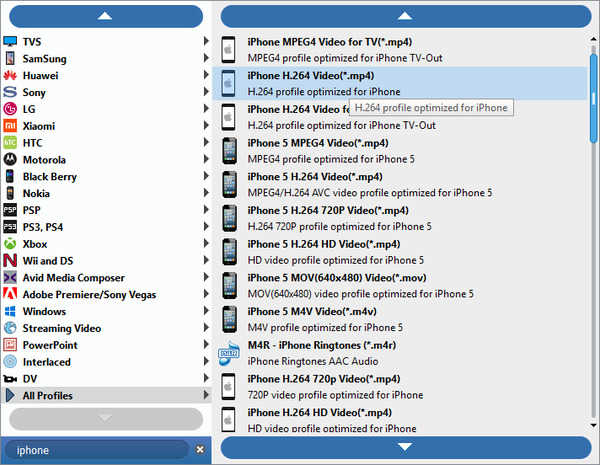Expand the Huawei submenu arrow
Image resolution: width=600 pixels, height=465 pixels.
coord(206,75)
